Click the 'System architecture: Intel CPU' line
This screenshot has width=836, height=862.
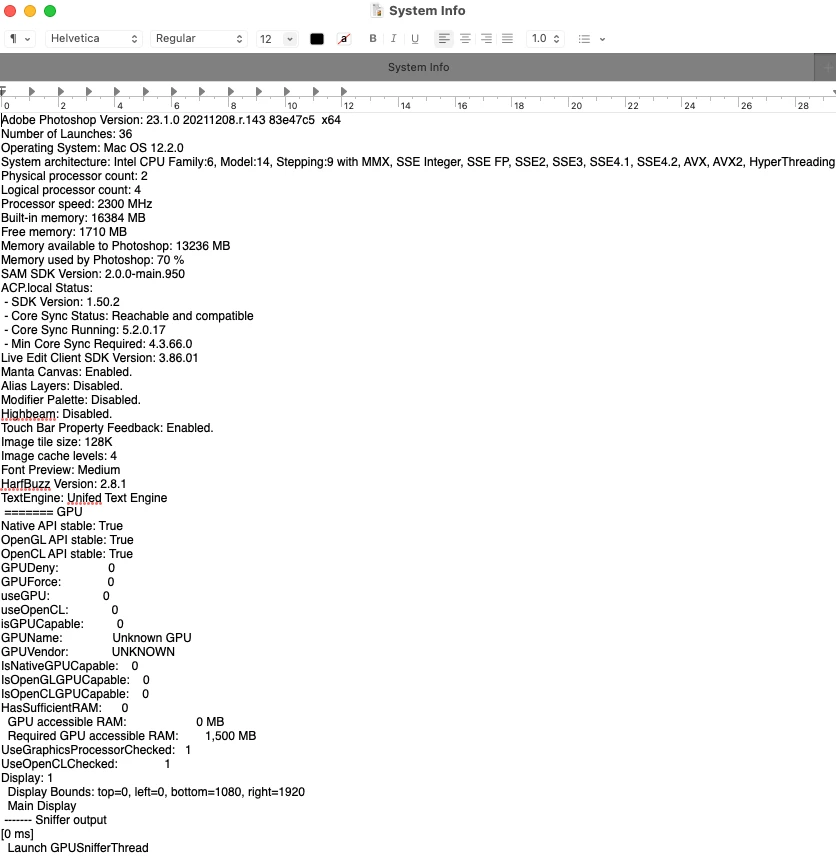[418, 162]
